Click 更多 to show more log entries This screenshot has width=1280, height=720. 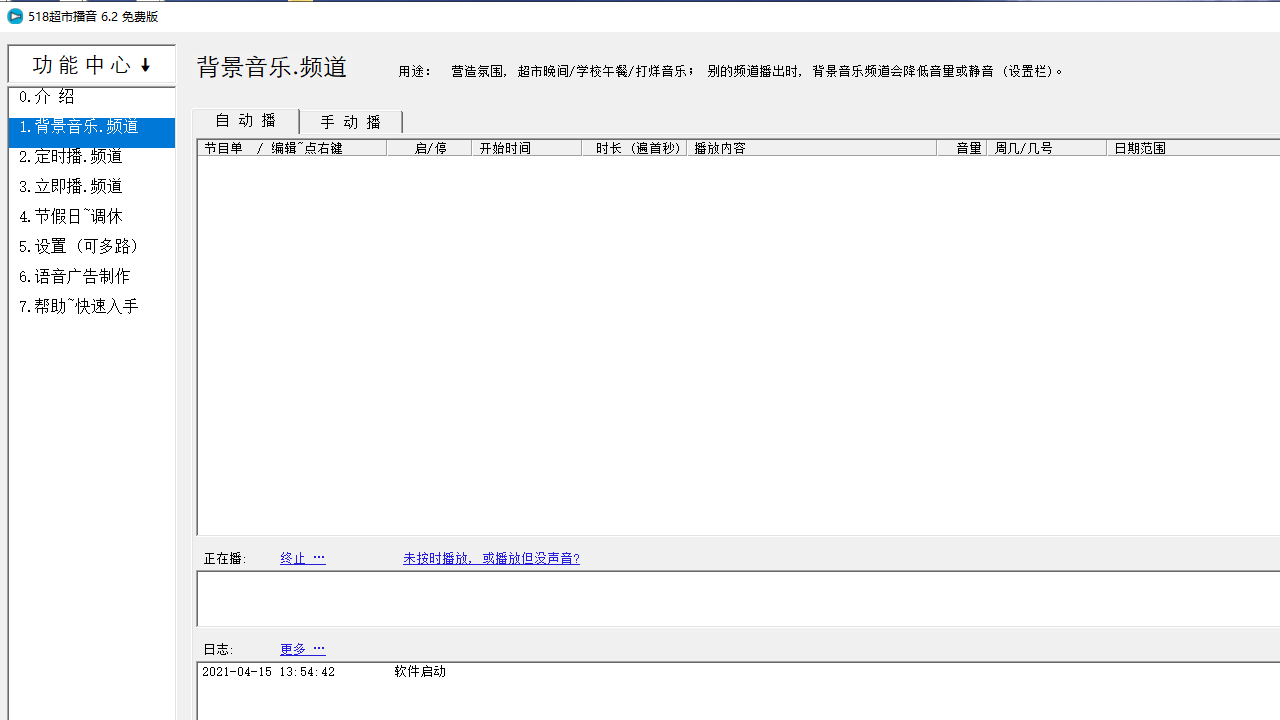point(291,649)
